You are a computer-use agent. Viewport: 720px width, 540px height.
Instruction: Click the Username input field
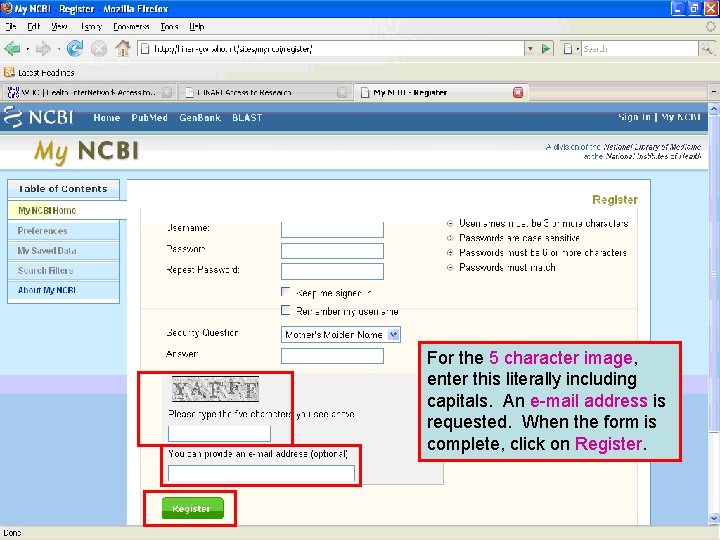332,229
